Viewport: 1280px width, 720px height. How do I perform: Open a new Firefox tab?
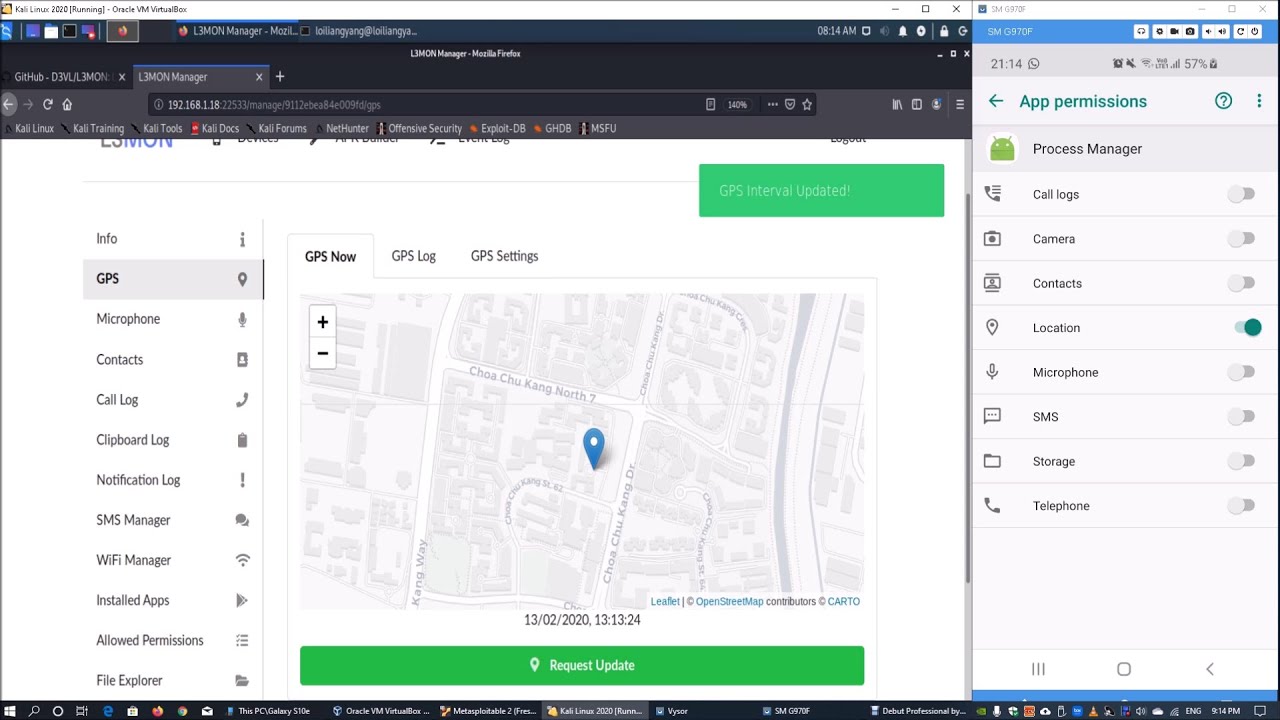[280, 77]
